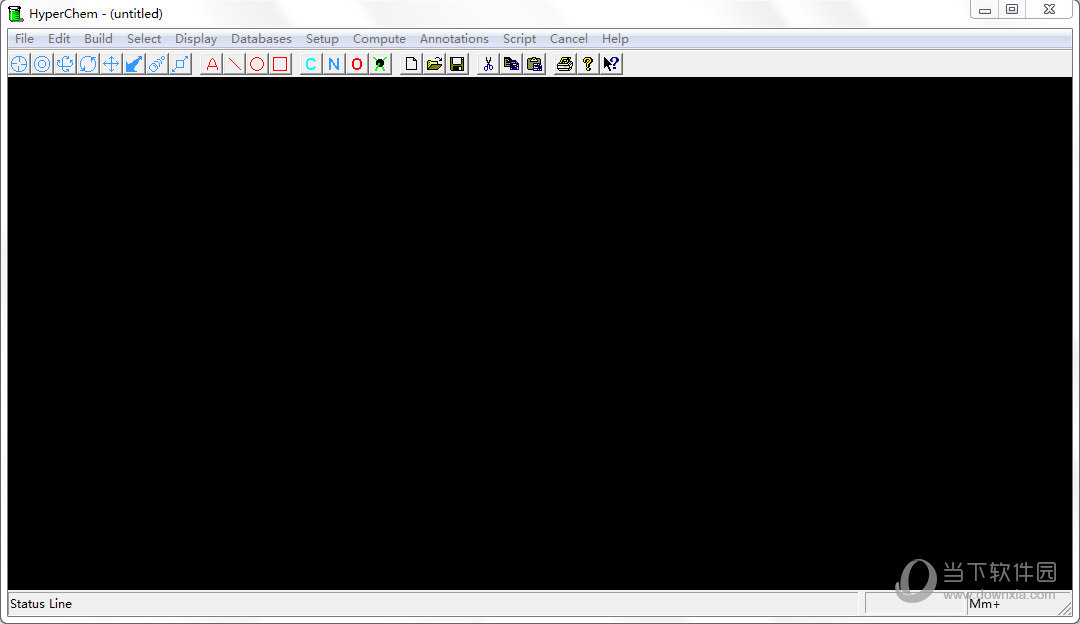The width and height of the screenshot is (1080, 624).
Task: Open the Annotations menu
Action: pos(454,39)
